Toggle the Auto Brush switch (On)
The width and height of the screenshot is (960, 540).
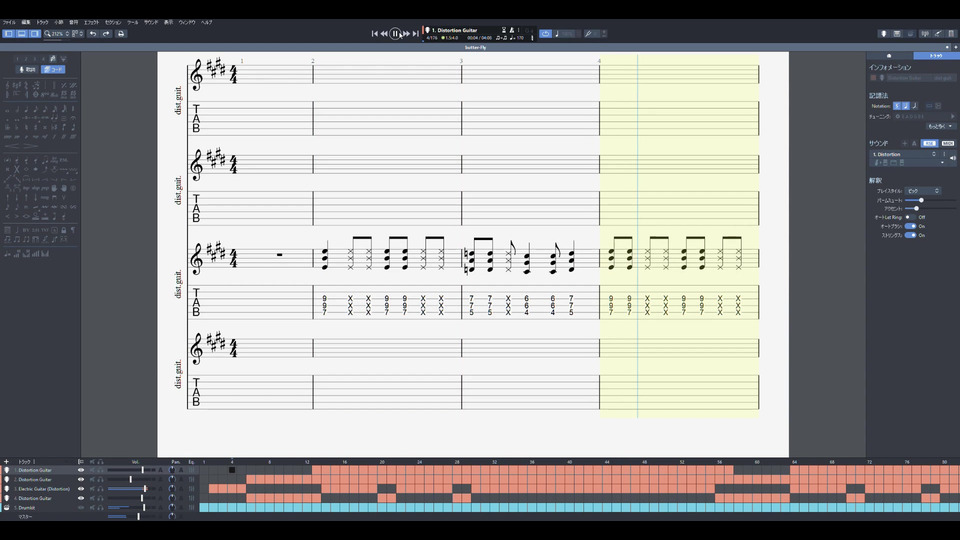click(x=910, y=226)
